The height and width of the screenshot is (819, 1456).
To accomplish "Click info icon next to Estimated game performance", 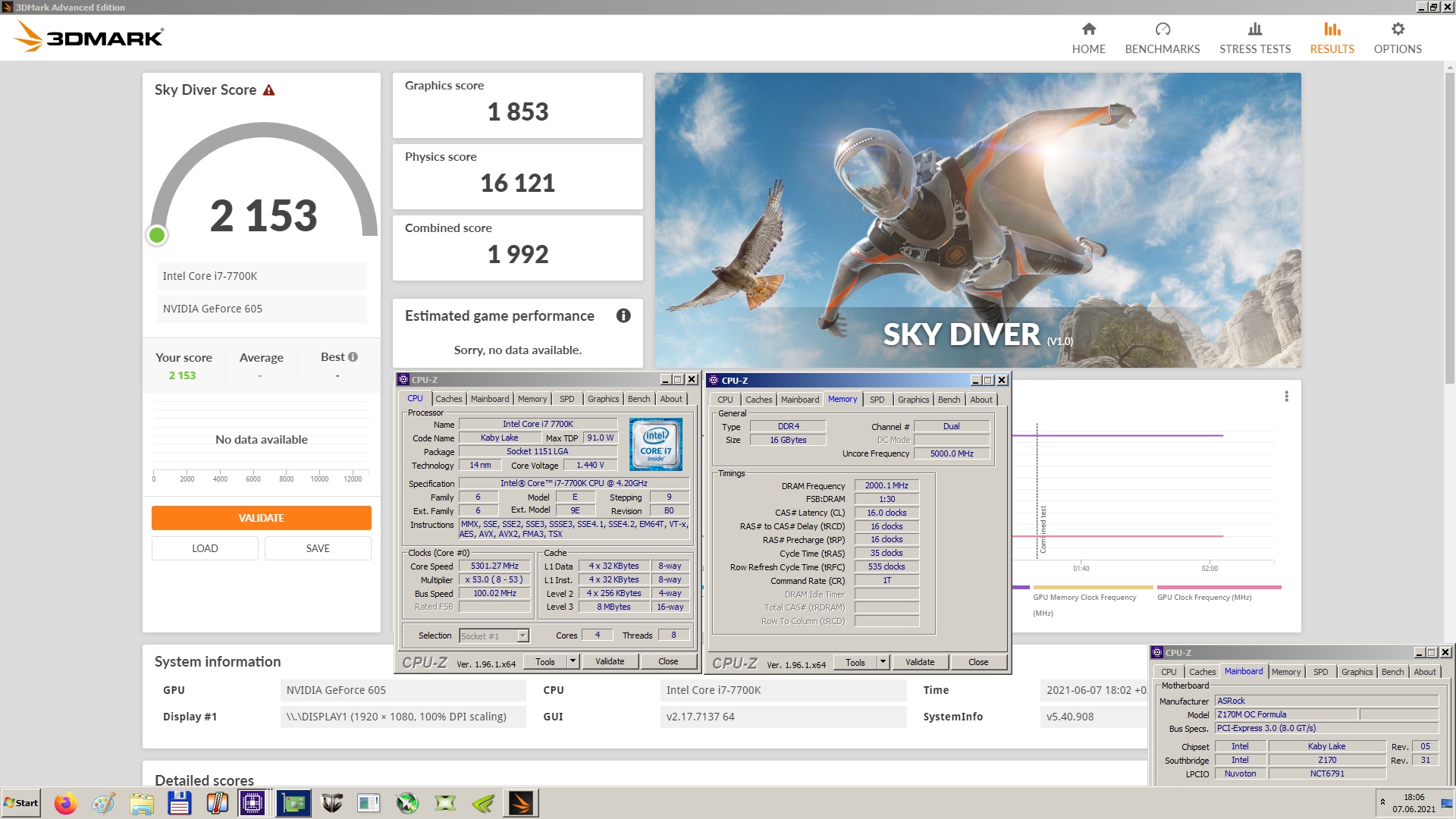I will [623, 315].
